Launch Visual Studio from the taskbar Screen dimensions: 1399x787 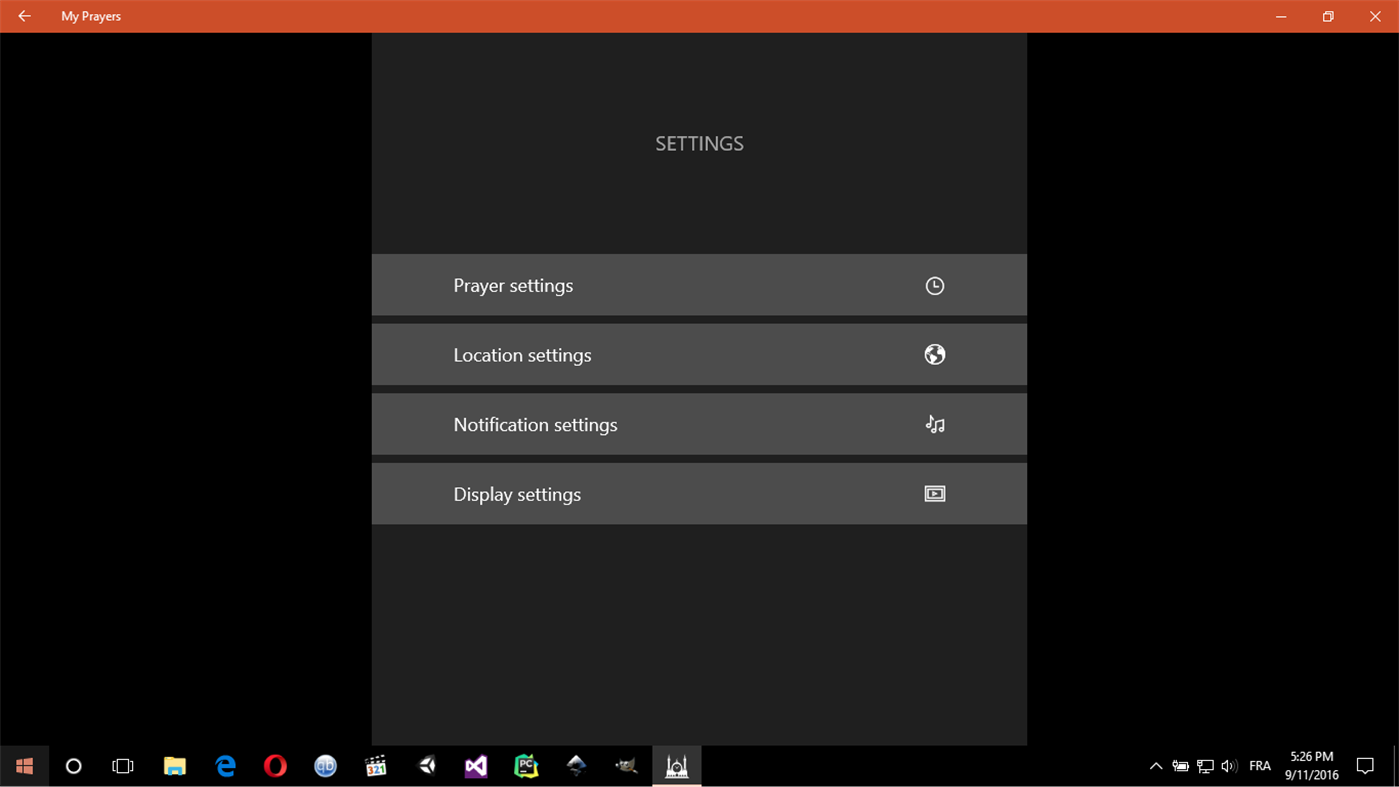476,766
